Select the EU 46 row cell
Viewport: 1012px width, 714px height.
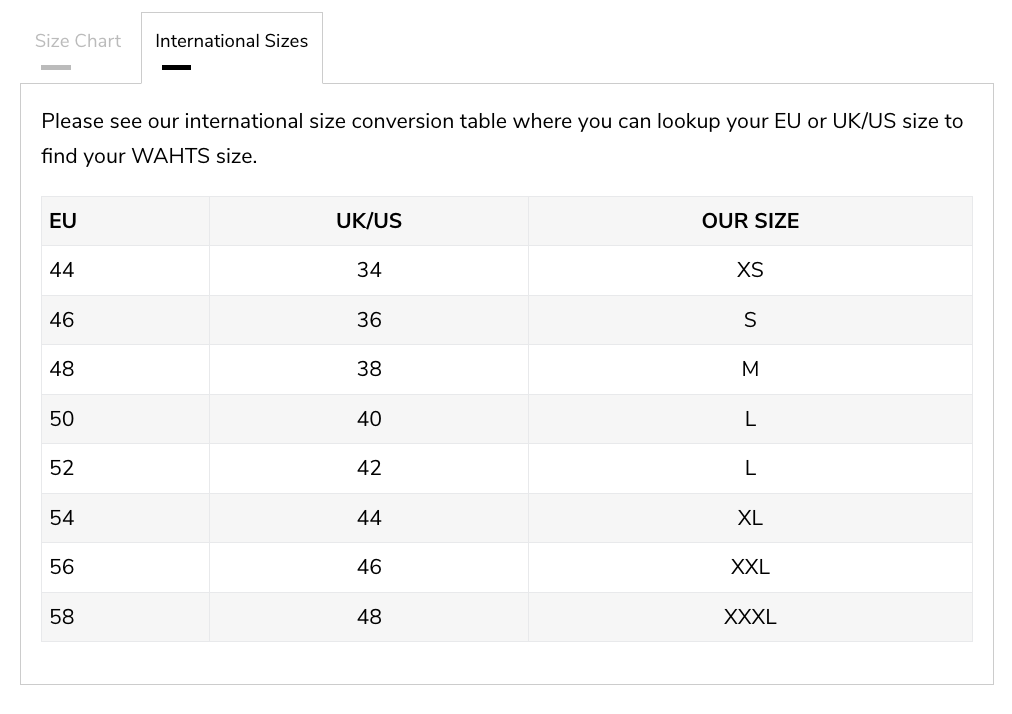coord(62,320)
